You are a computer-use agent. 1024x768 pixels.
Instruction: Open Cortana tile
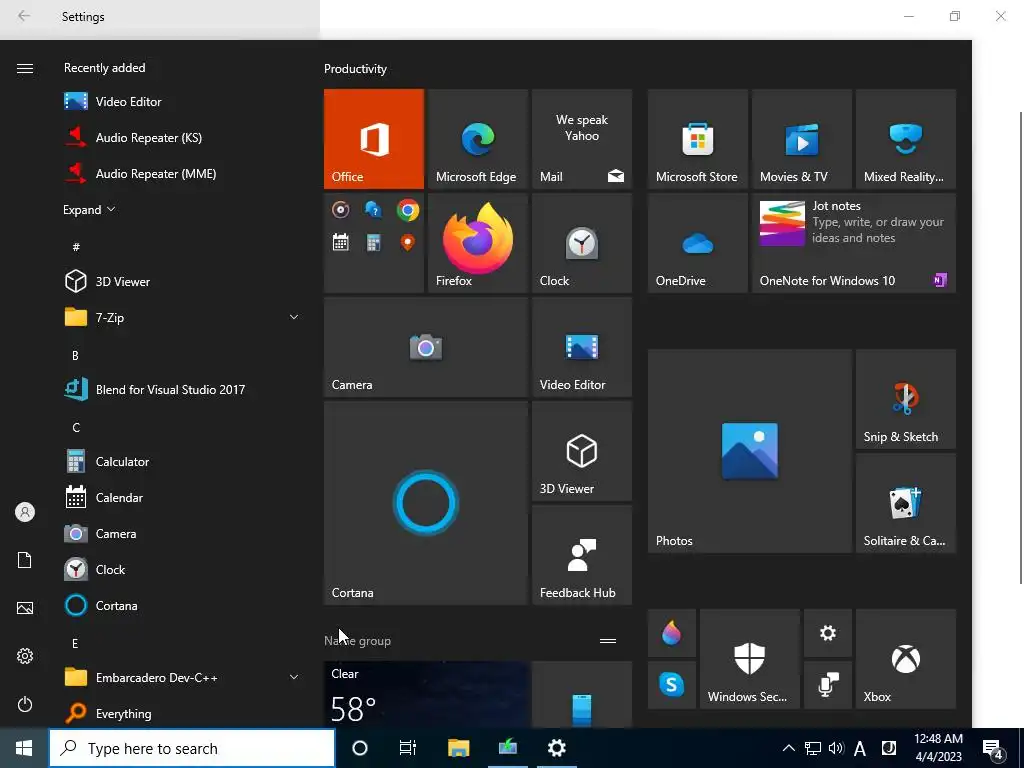click(x=426, y=503)
